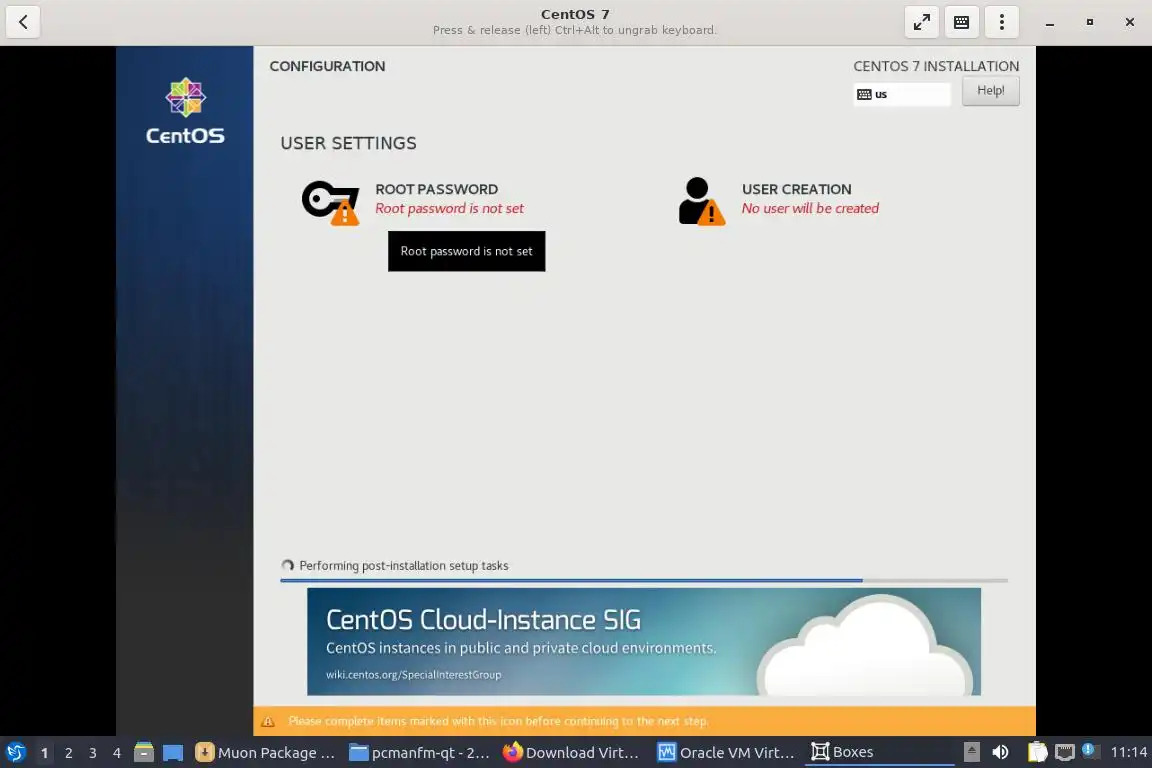
Task: Open the file manager launcher in taskbar
Action: point(144,752)
